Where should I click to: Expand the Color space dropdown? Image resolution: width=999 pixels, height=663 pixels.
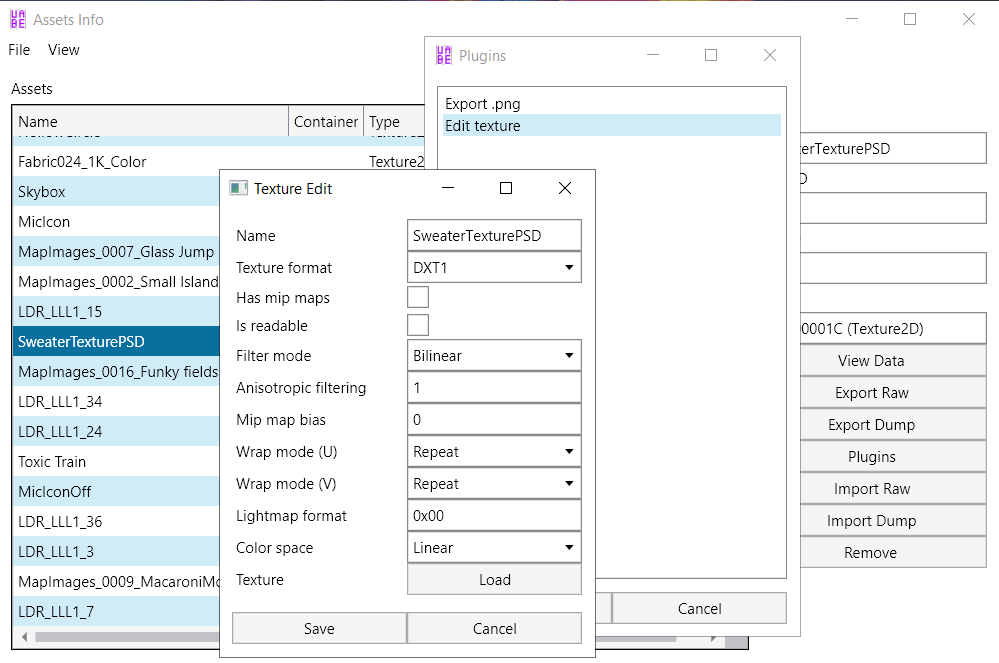494,548
